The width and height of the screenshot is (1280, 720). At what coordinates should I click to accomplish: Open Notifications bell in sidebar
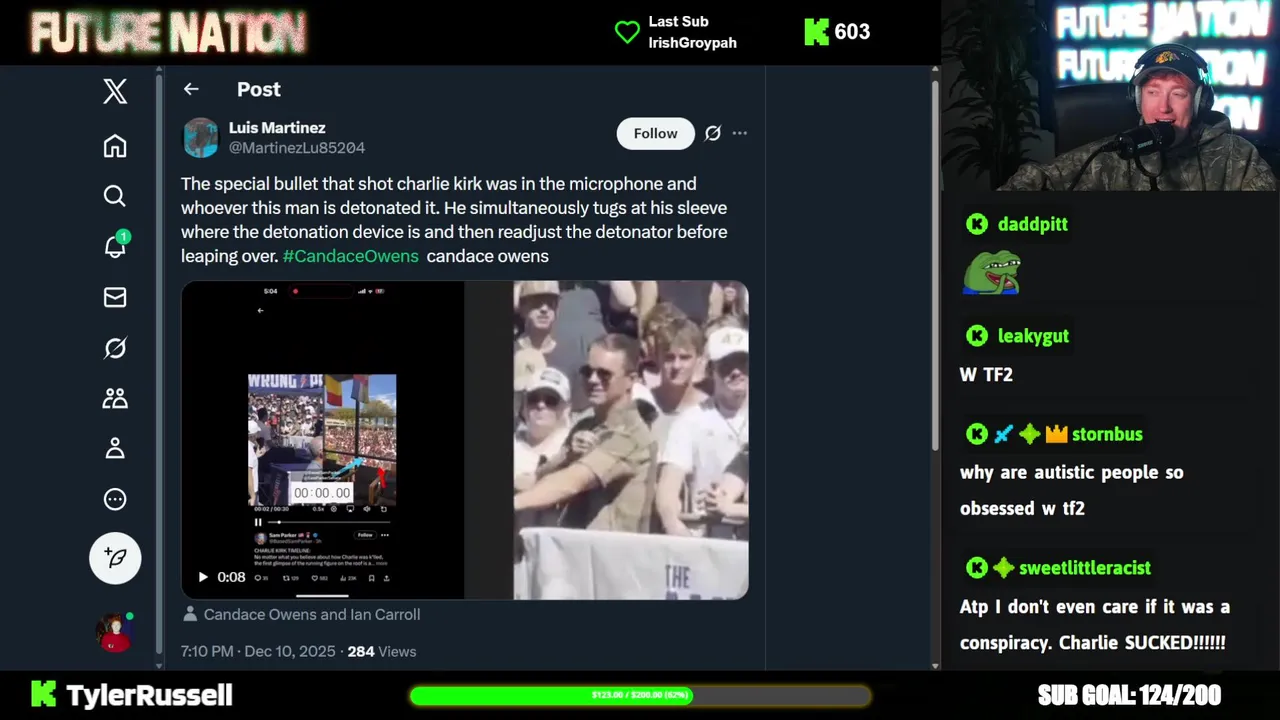116,245
